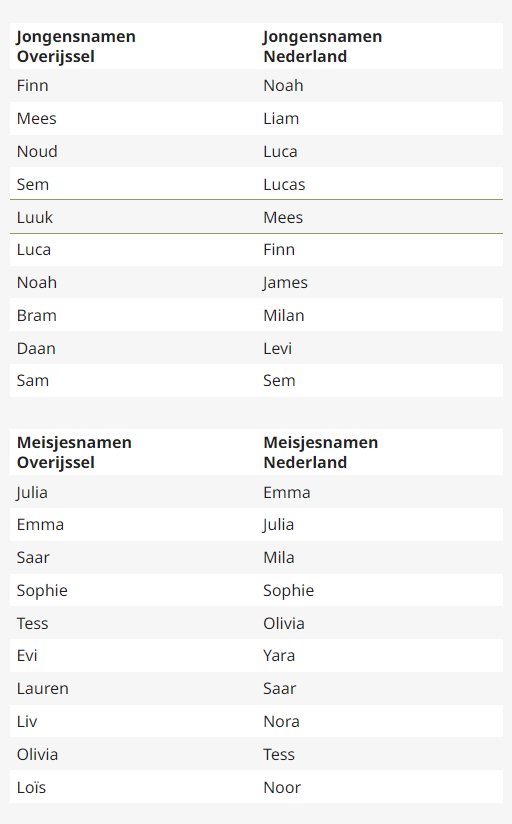The width and height of the screenshot is (512, 824).
Task: Click the name Evi
Action: (x=27, y=656)
